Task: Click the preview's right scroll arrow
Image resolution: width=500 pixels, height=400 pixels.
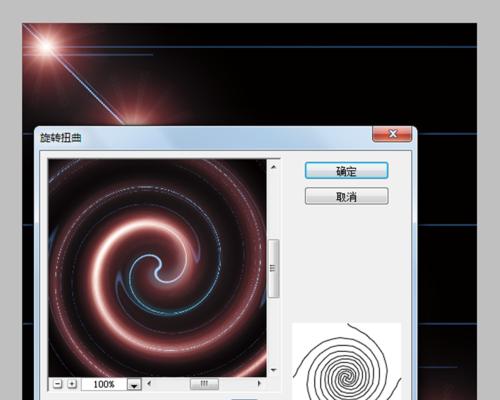Action: [x=259, y=384]
